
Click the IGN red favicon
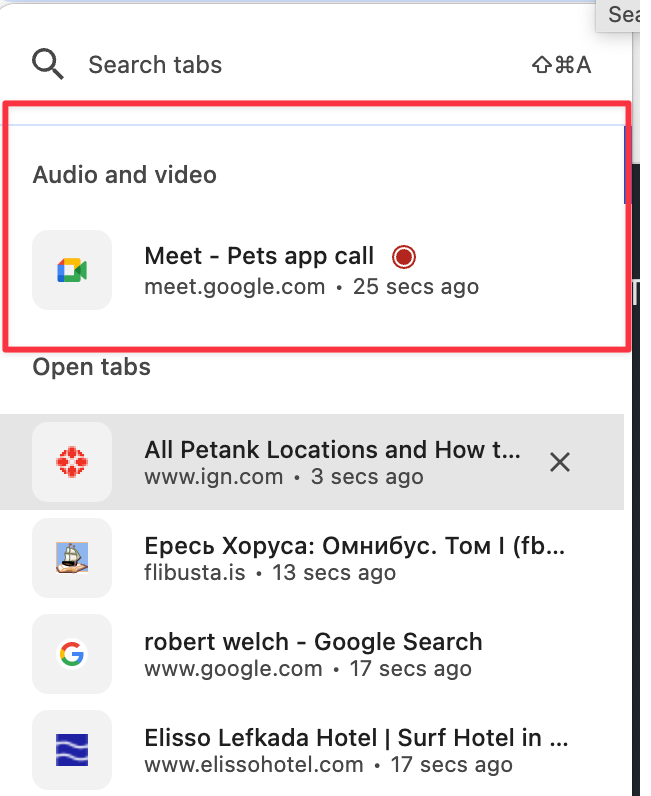pyautogui.click(x=72, y=462)
